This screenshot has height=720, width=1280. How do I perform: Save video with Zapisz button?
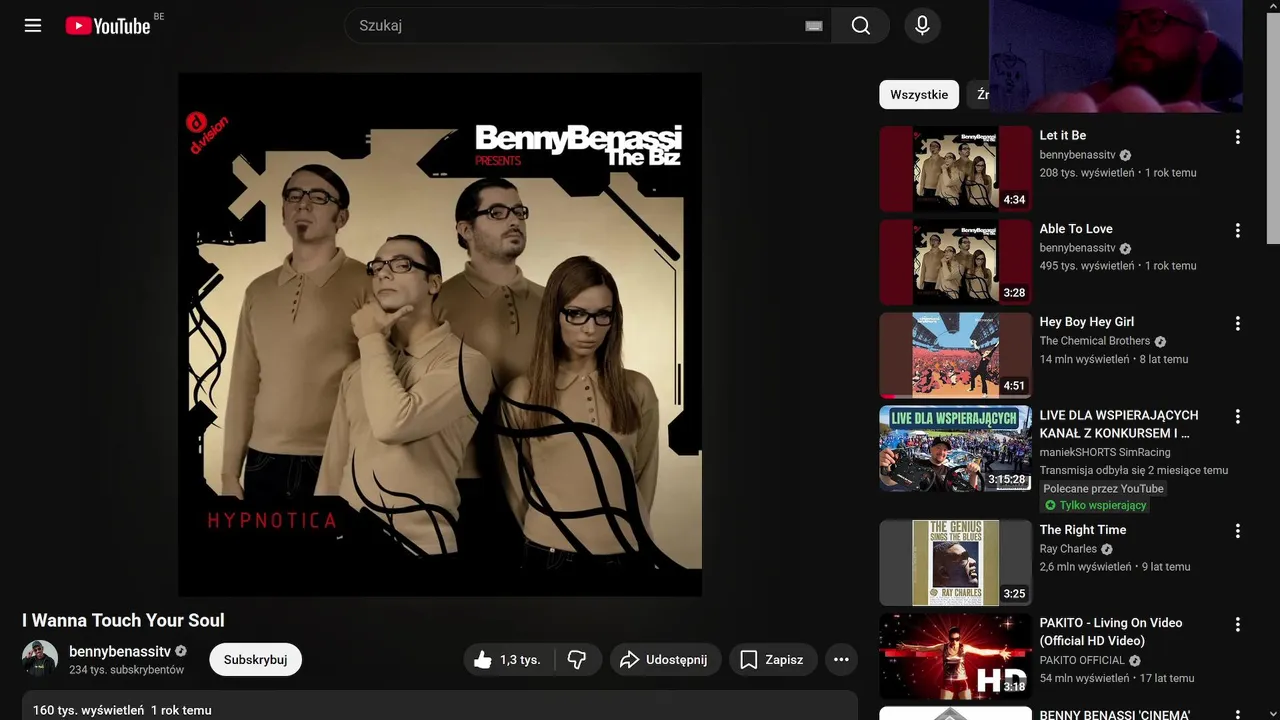(x=772, y=660)
